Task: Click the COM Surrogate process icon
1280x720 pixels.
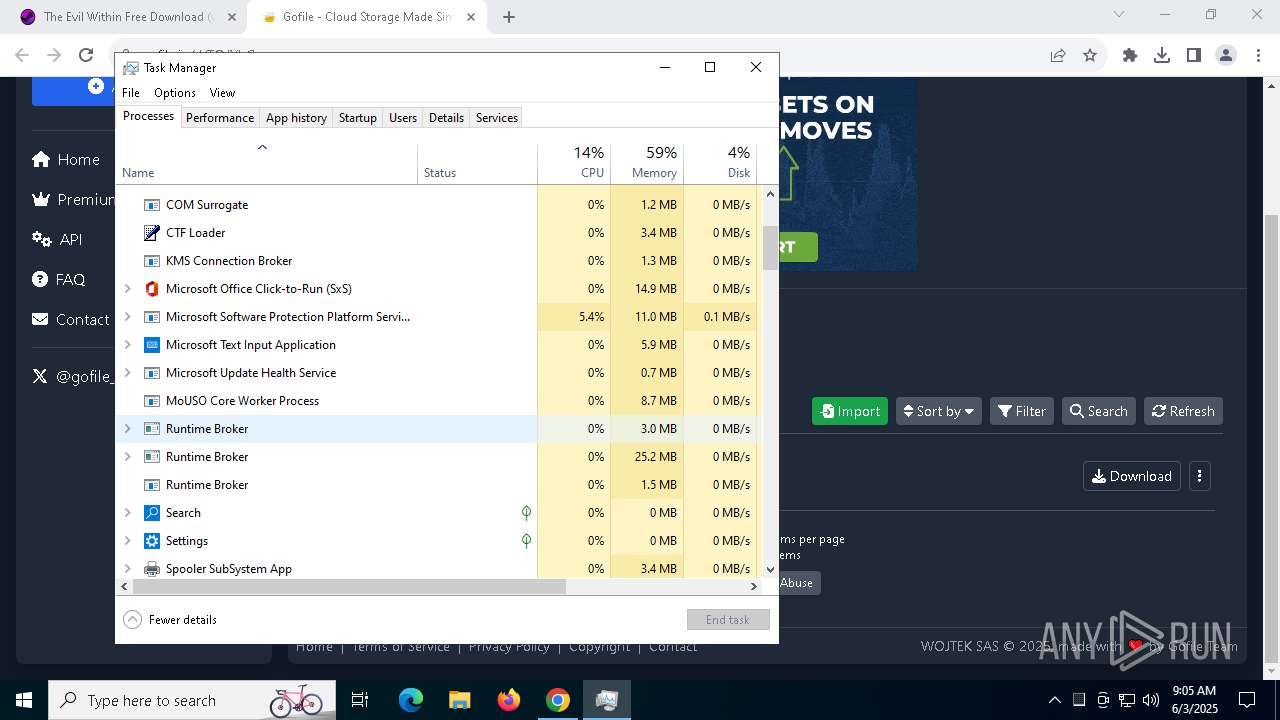Action: tap(152, 205)
